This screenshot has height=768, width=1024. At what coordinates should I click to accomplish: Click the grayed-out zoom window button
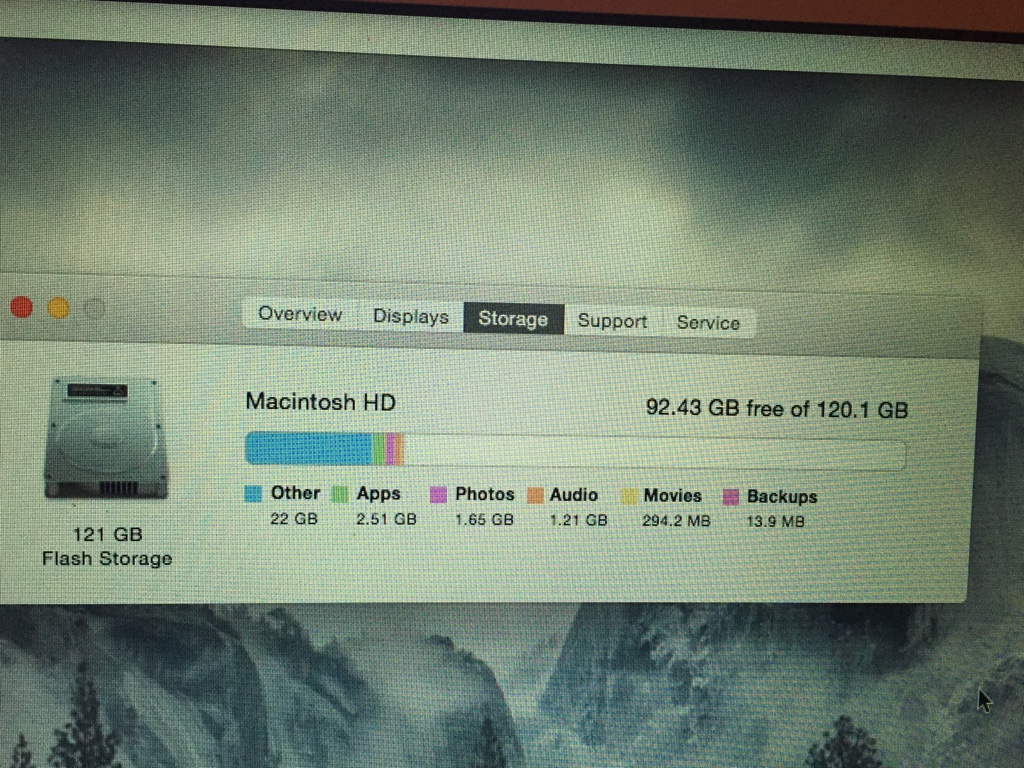coord(95,309)
